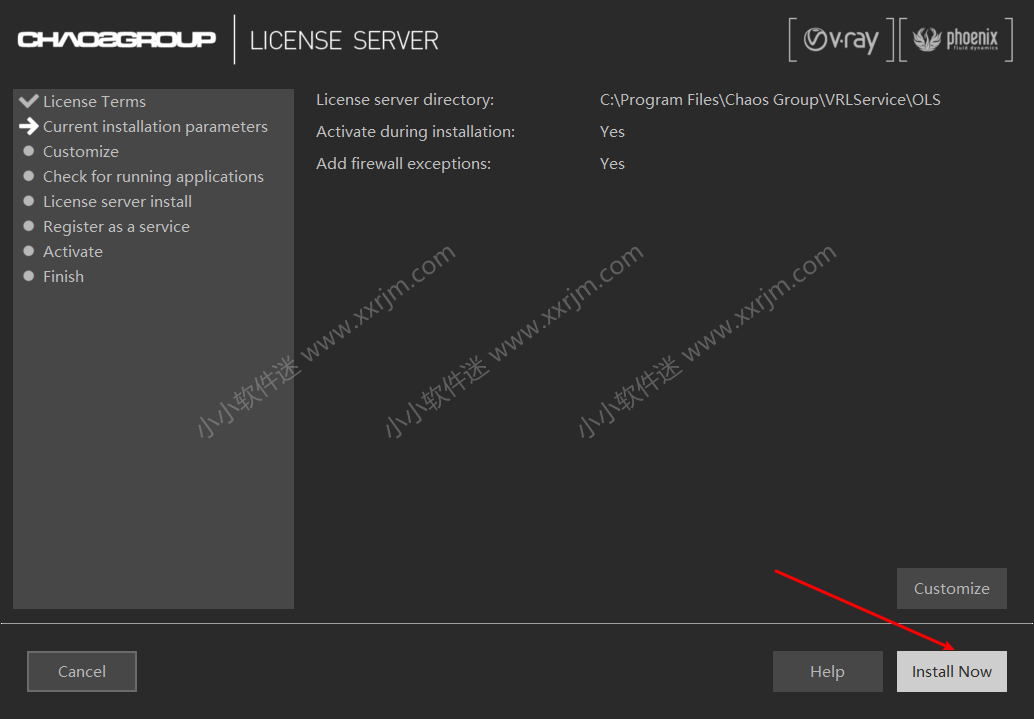Click the Phoenix fluid dynamics logo
This screenshot has height=719, width=1034.
pos(956,40)
